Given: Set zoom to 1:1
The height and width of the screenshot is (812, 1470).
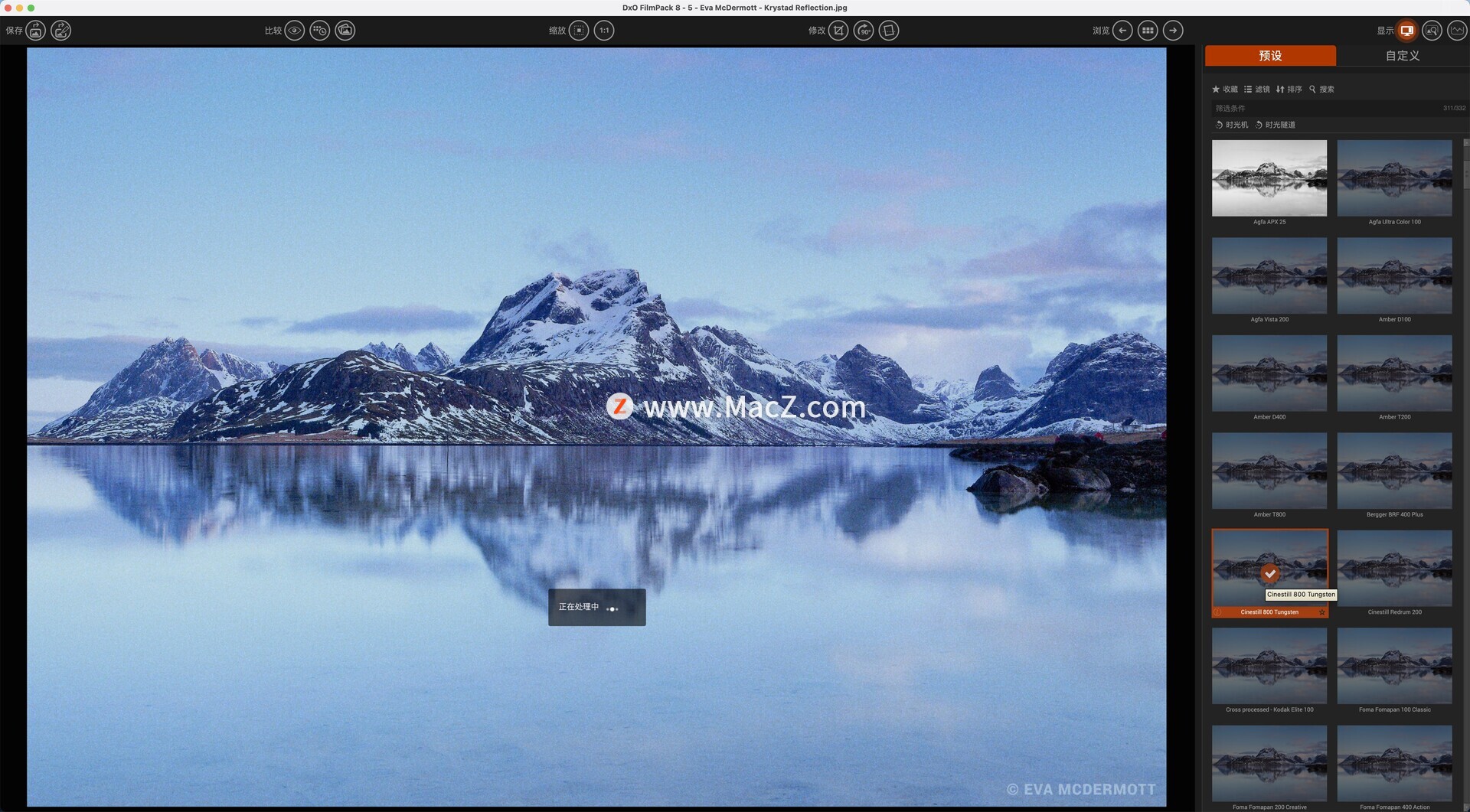Looking at the screenshot, I should (x=604, y=31).
